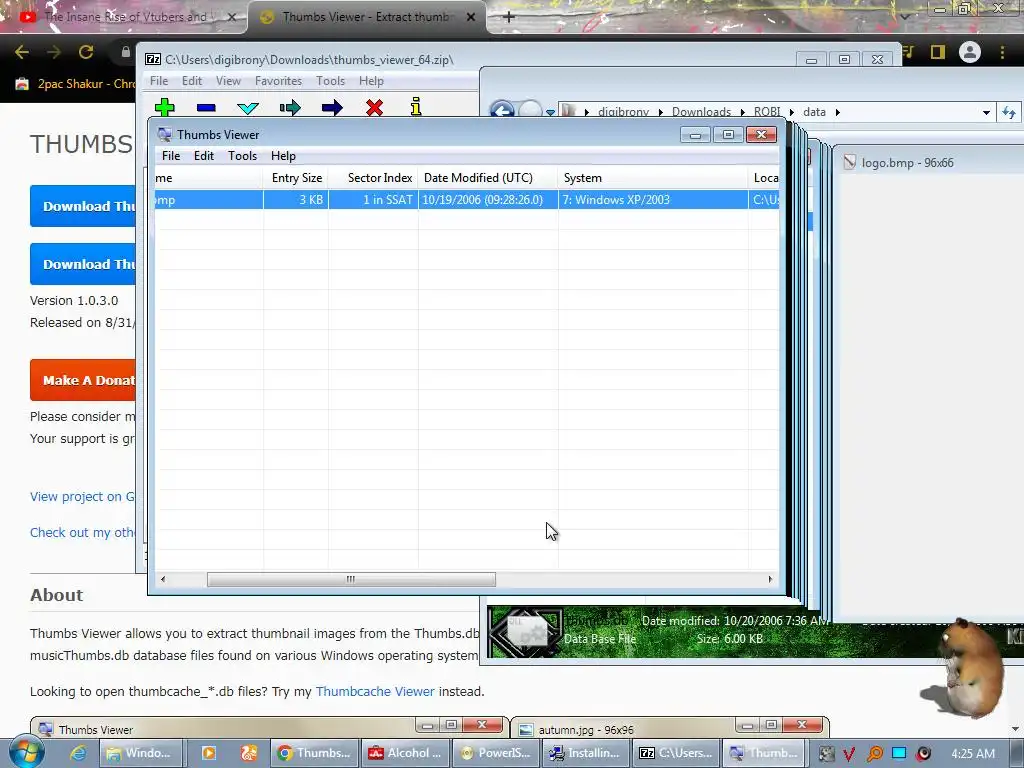The width and height of the screenshot is (1024, 768).
Task: Expand the data breadcrumb arrow in Explorer
Action: 837,112
